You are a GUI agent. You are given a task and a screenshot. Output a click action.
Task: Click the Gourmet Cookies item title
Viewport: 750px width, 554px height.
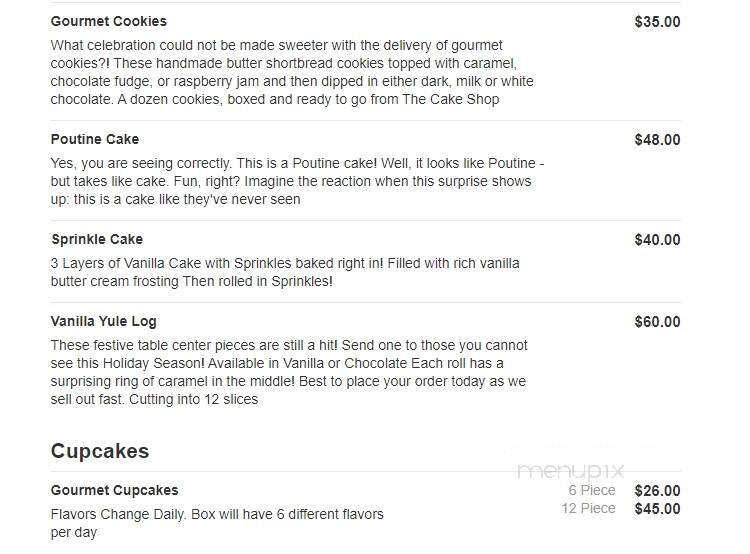coord(109,21)
